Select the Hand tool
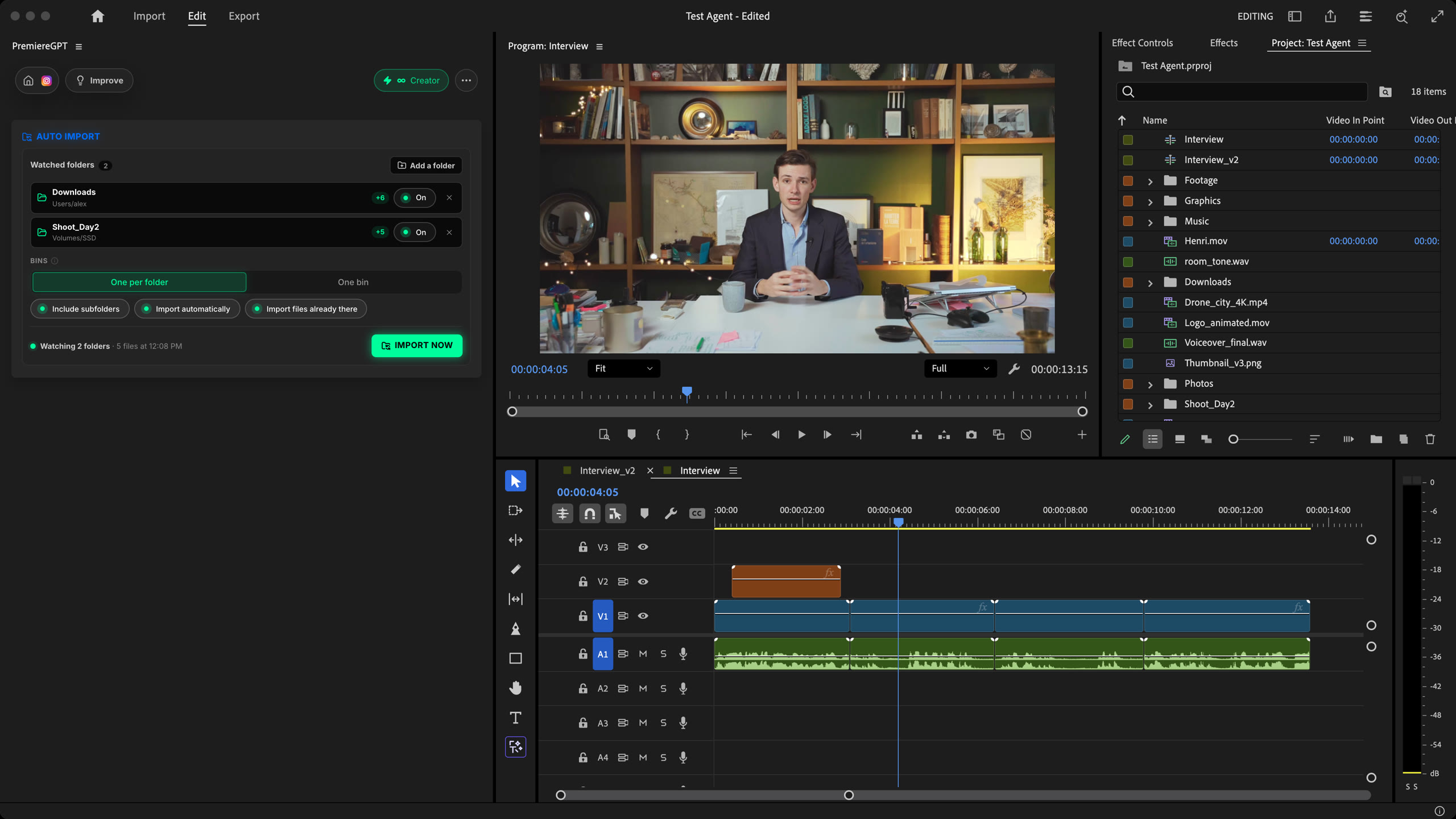The height and width of the screenshot is (819, 1456). tap(515, 688)
